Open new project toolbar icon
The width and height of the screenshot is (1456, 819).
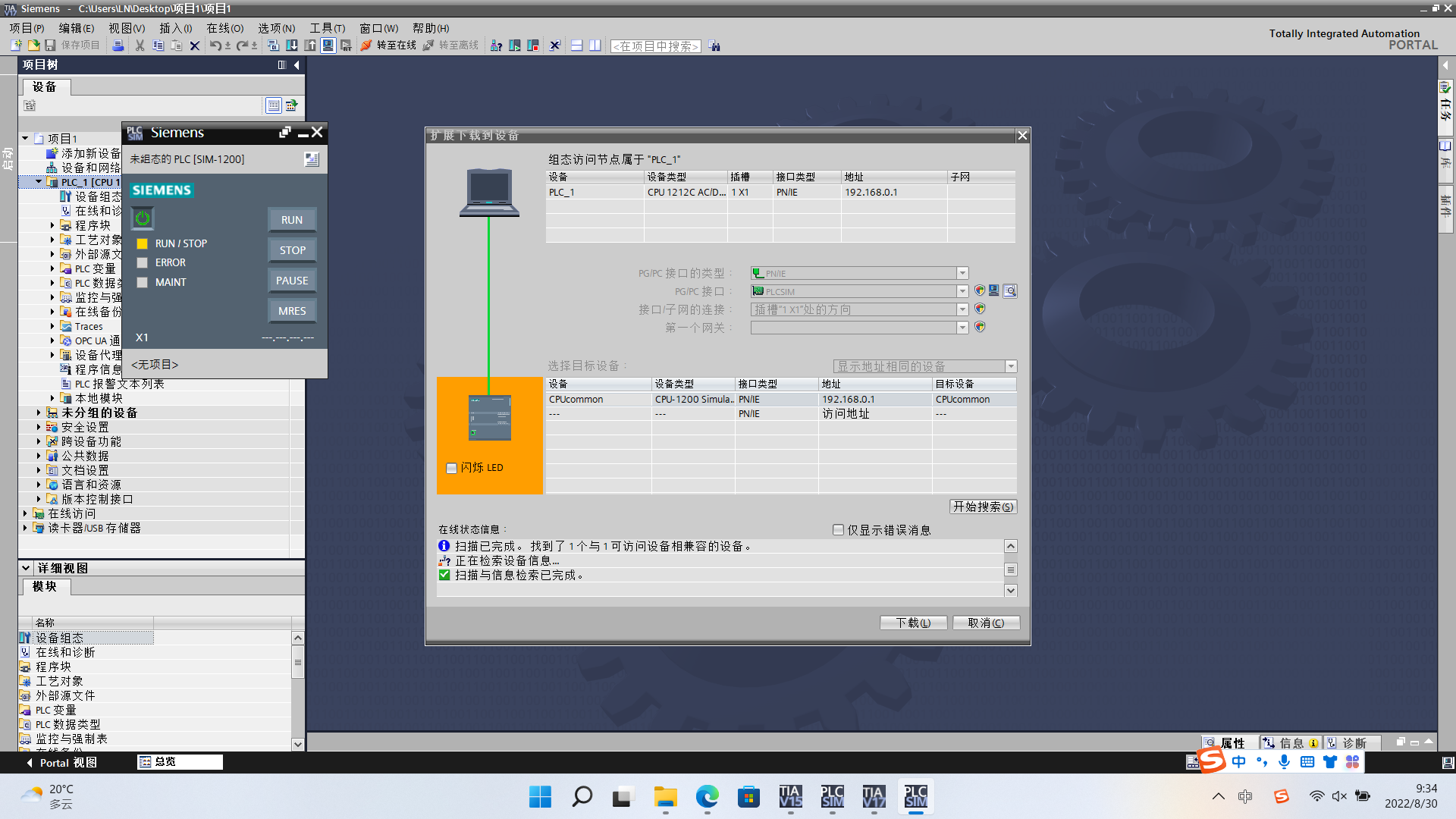(x=16, y=45)
